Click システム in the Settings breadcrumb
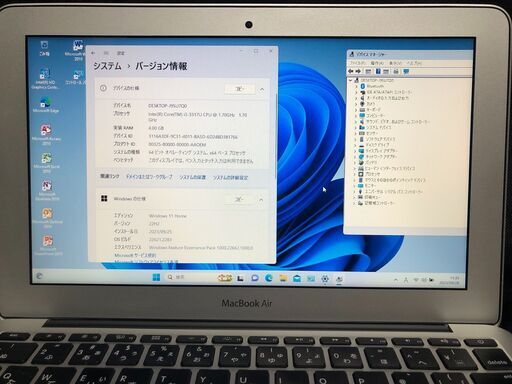This screenshot has height=384, width=512. pyautogui.click(x=107, y=66)
